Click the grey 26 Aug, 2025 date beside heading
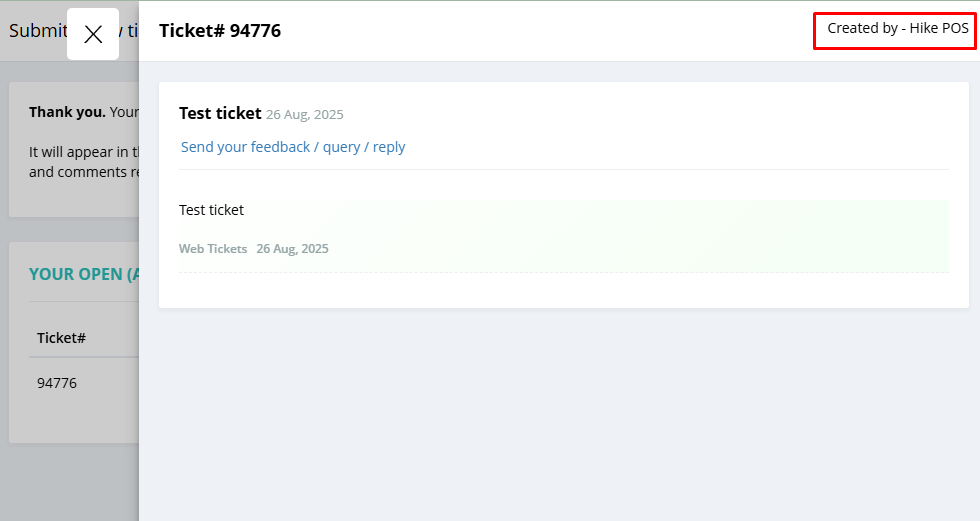Screen dimensions: 980x521 (x=304, y=114)
